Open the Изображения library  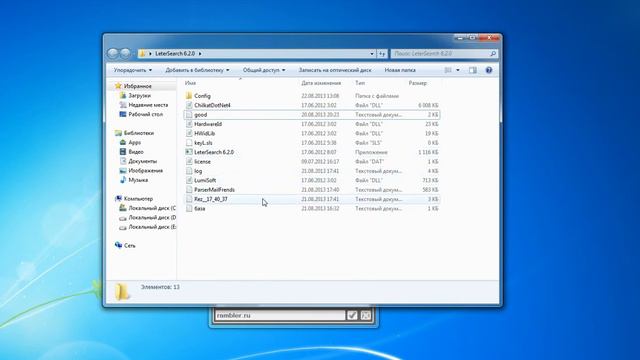click(x=146, y=171)
